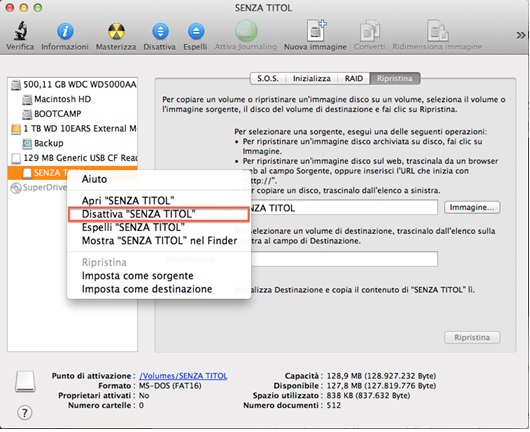Image resolution: width=530 pixels, height=432 pixels.
Task: Choose Imposta come destinazione
Action: pyautogui.click(x=159, y=289)
